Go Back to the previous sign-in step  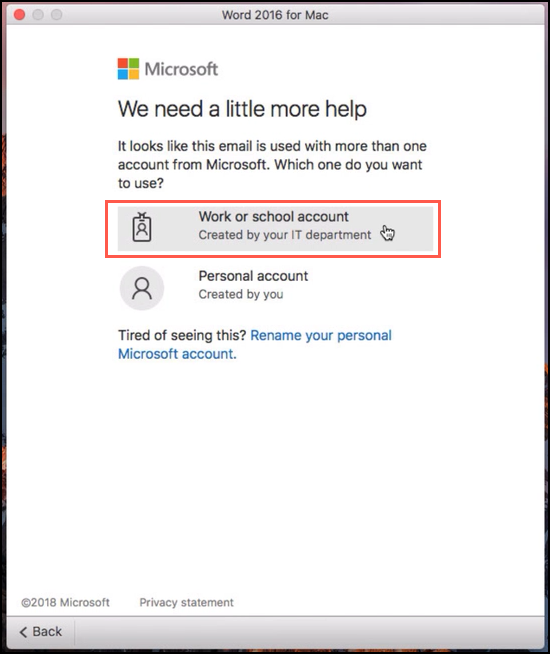40,632
